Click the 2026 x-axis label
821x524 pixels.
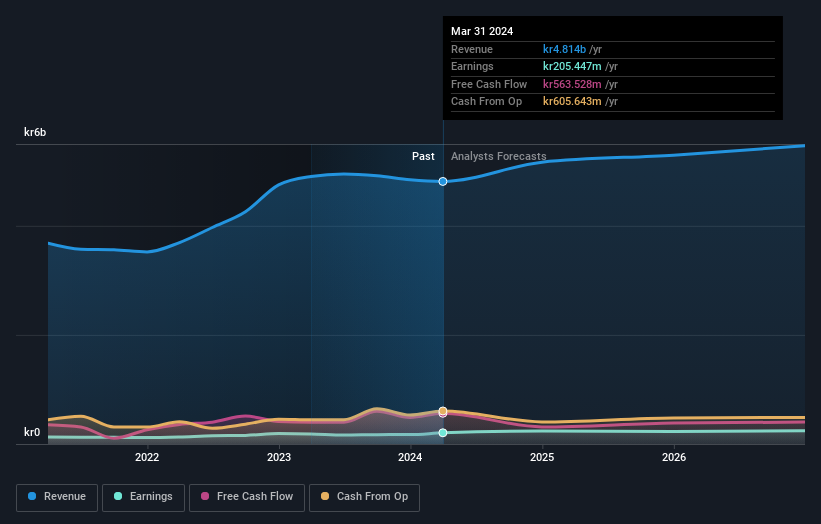pyautogui.click(x=674, y=458)
